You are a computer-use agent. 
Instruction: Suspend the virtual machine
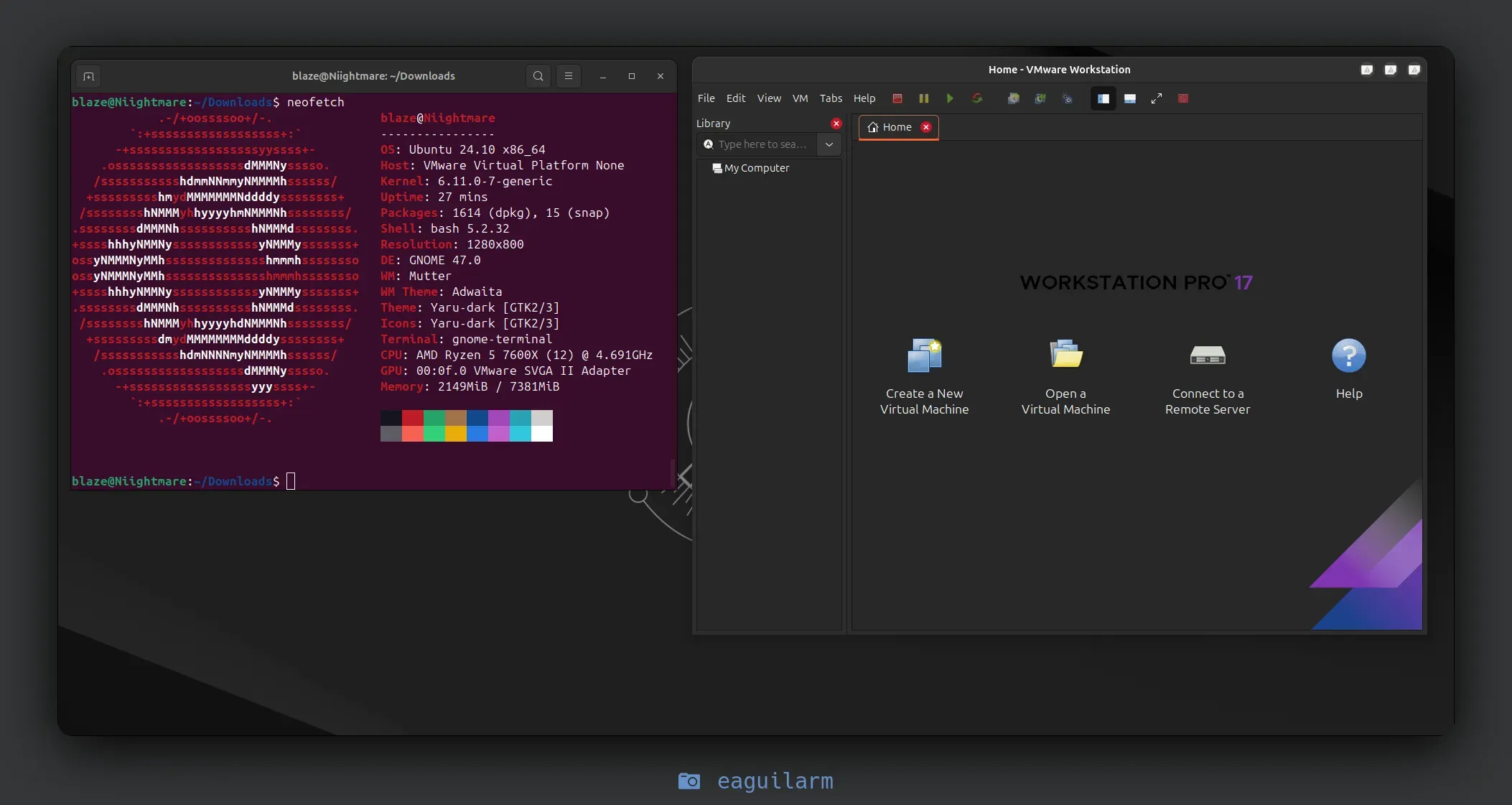(923, 98)
